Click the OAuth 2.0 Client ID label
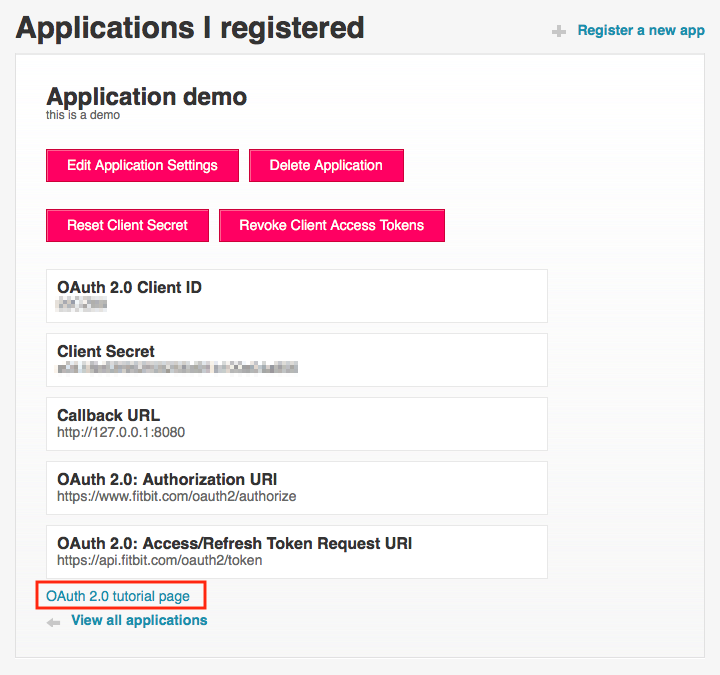Viewport: 720px width, 675px height. [129, 287]
